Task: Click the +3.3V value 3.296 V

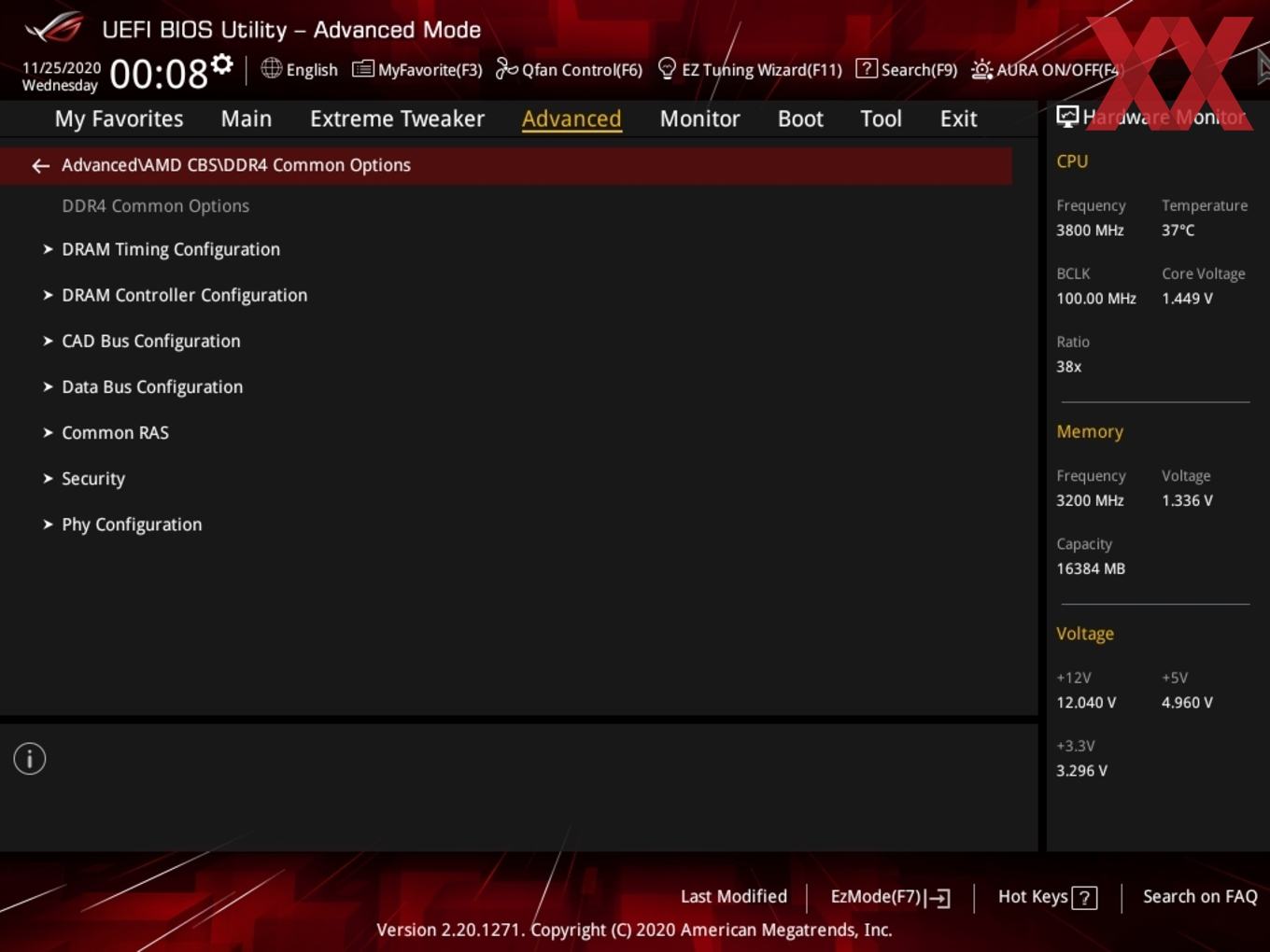Action: coord(1081,771)
